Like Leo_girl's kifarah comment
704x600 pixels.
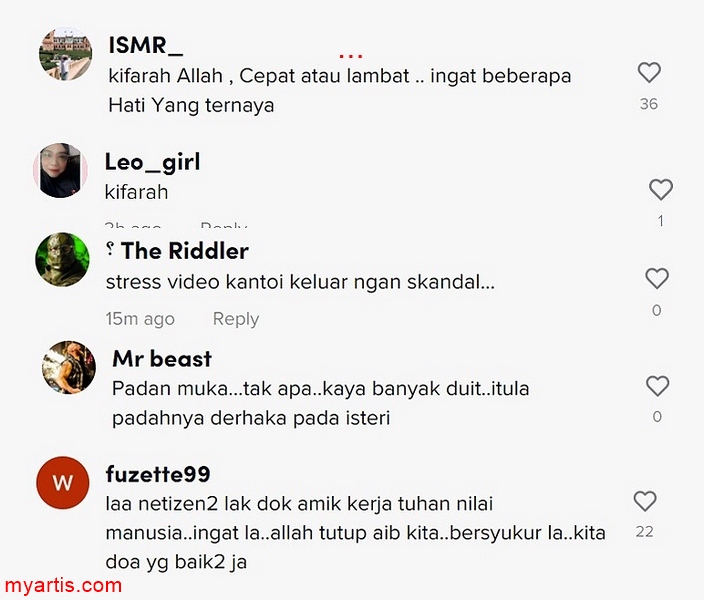[x=661, y=190]
